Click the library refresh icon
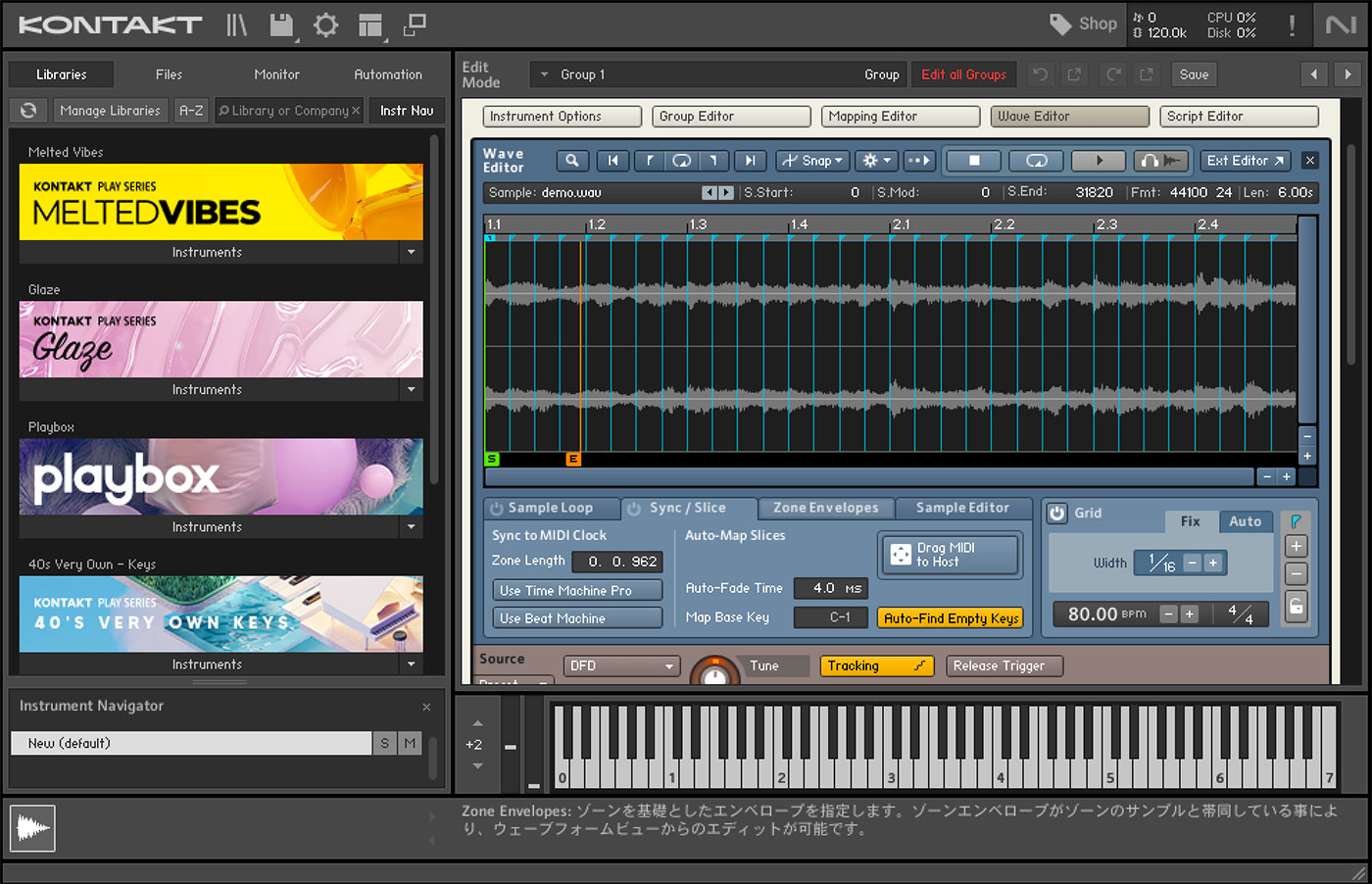 tap(28, 111)
